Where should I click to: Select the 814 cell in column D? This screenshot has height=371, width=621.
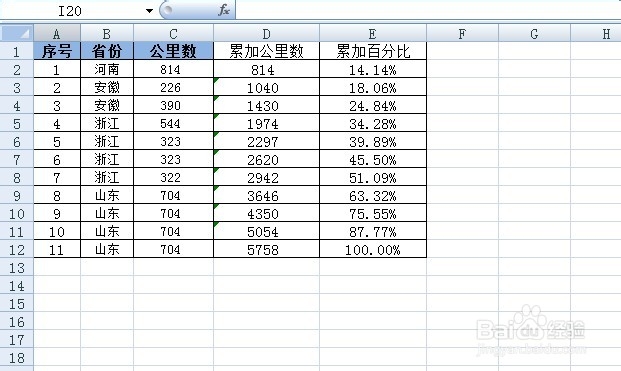coord(267,69)
